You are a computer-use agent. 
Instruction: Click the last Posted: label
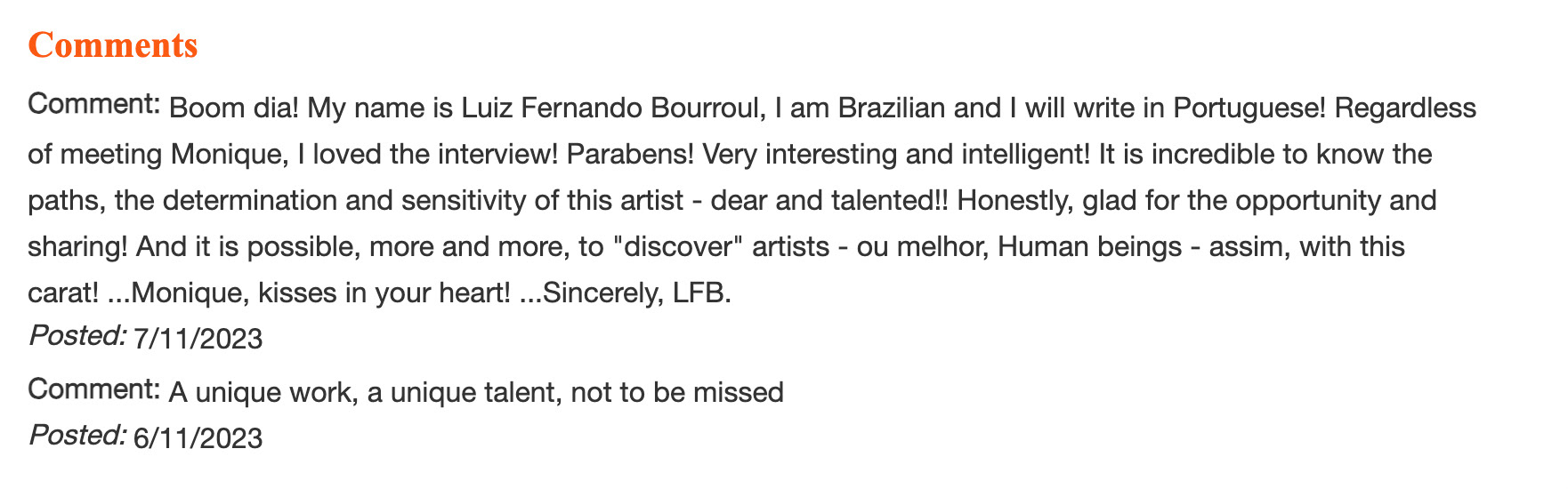77,435
